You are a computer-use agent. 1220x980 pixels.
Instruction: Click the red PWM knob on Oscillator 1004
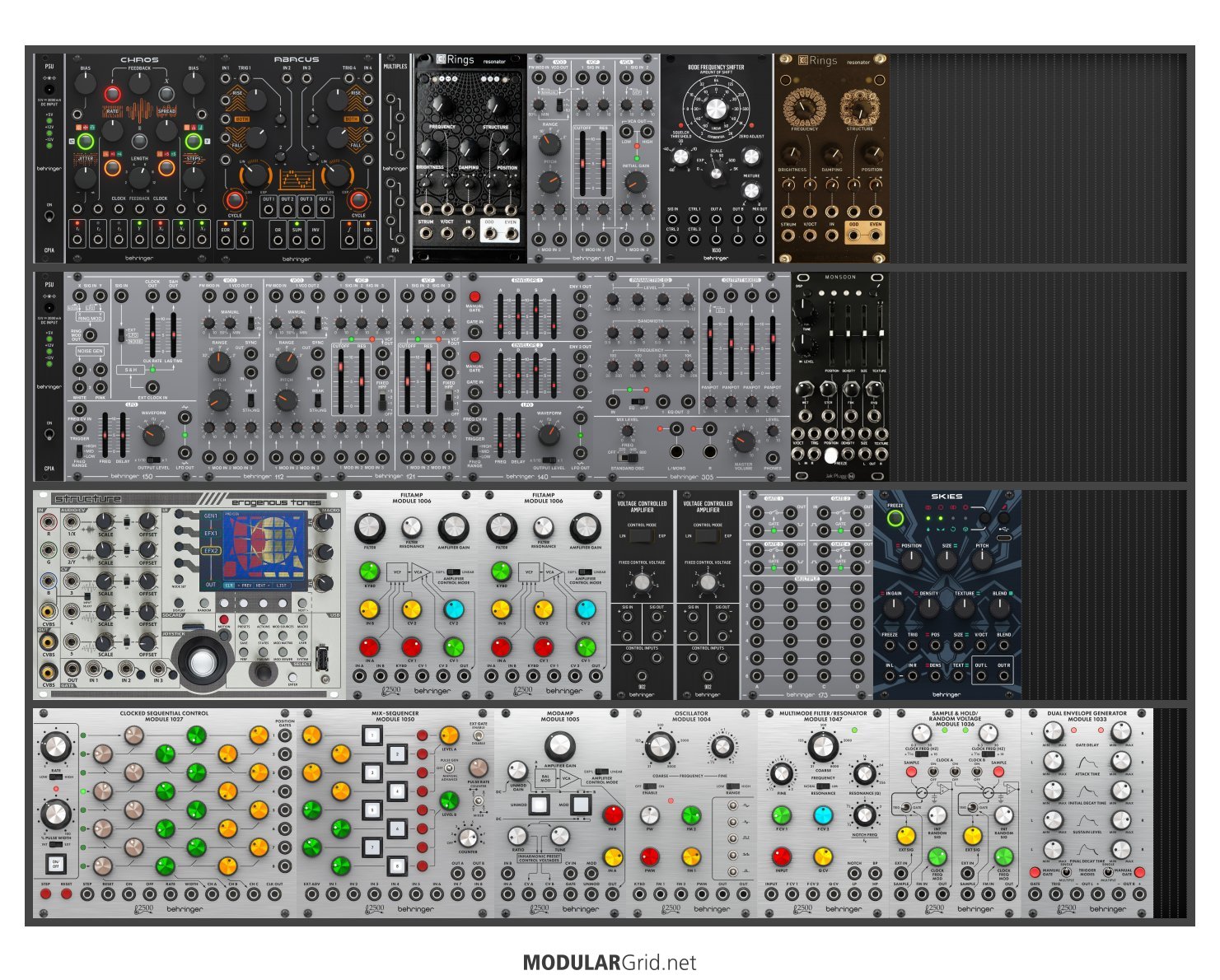[650, 856]
